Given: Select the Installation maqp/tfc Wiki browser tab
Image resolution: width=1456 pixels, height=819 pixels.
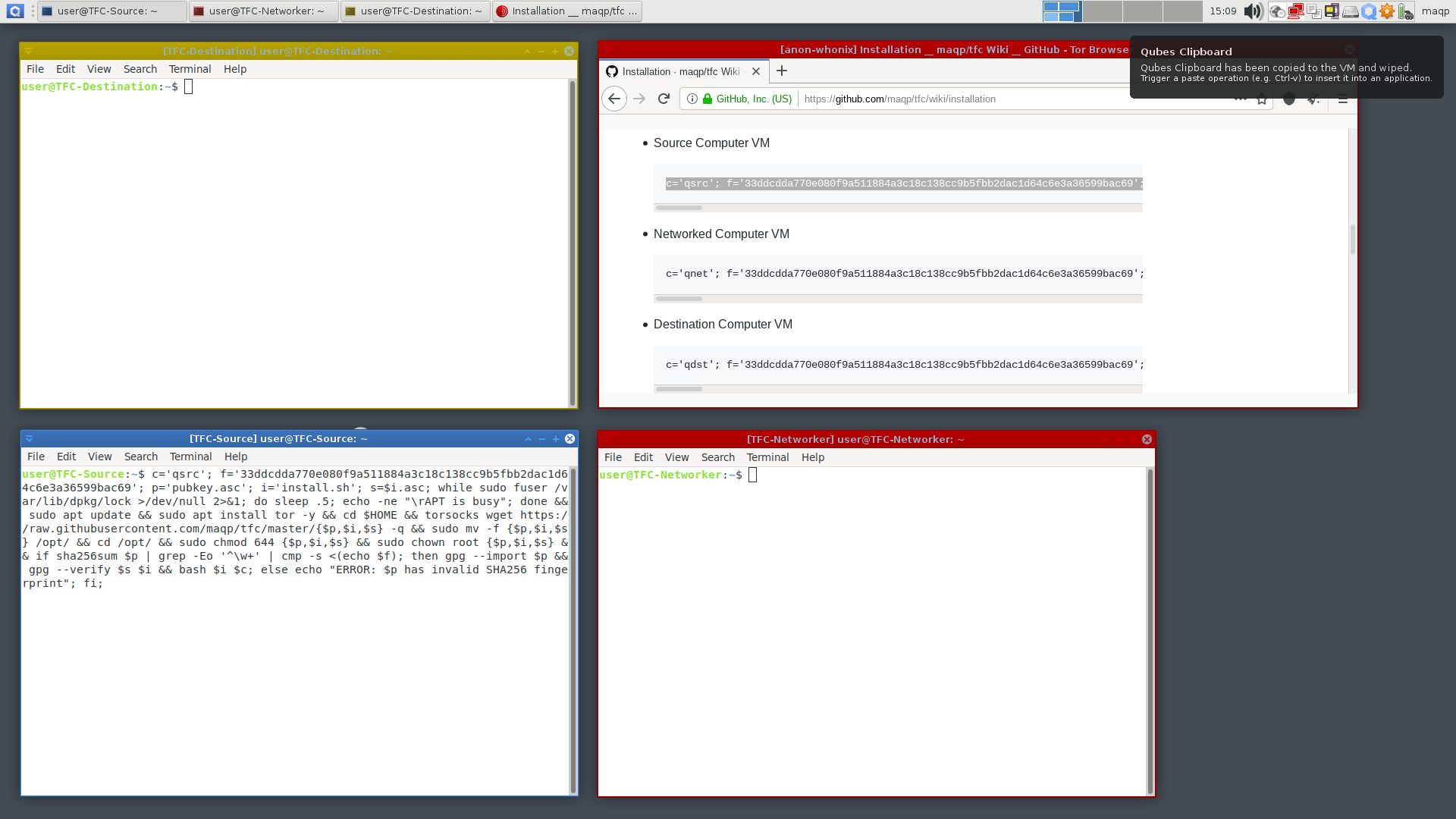Looking at the screenshot, I should (683, 71).
